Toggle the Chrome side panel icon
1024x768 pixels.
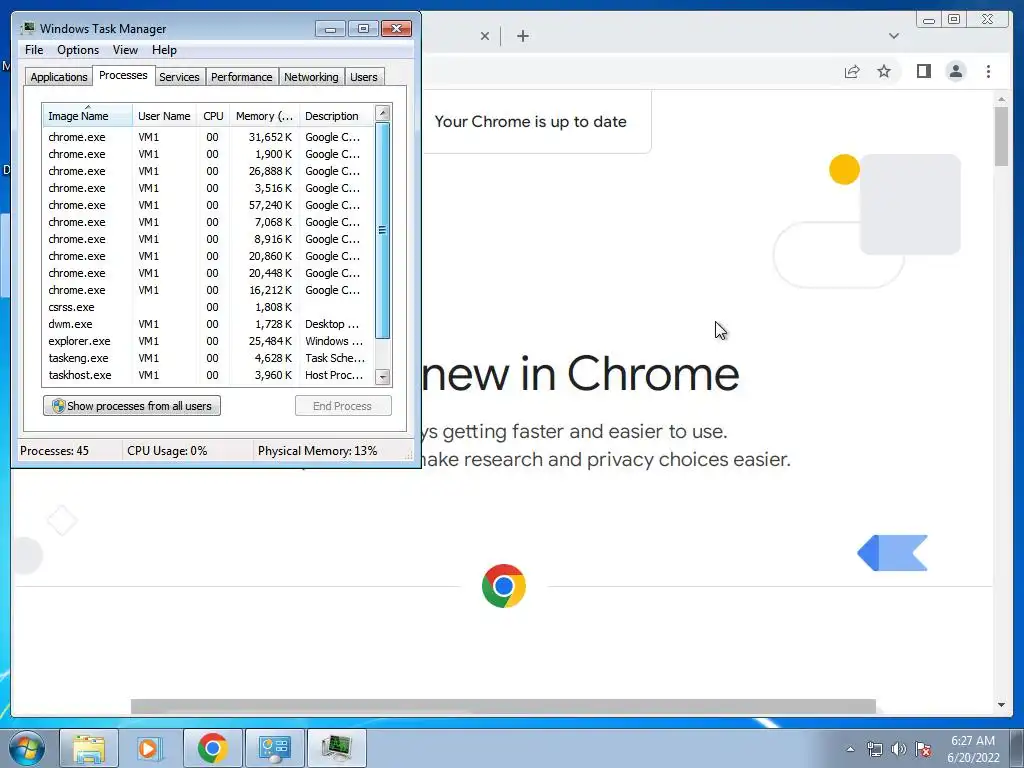[923, 71]
